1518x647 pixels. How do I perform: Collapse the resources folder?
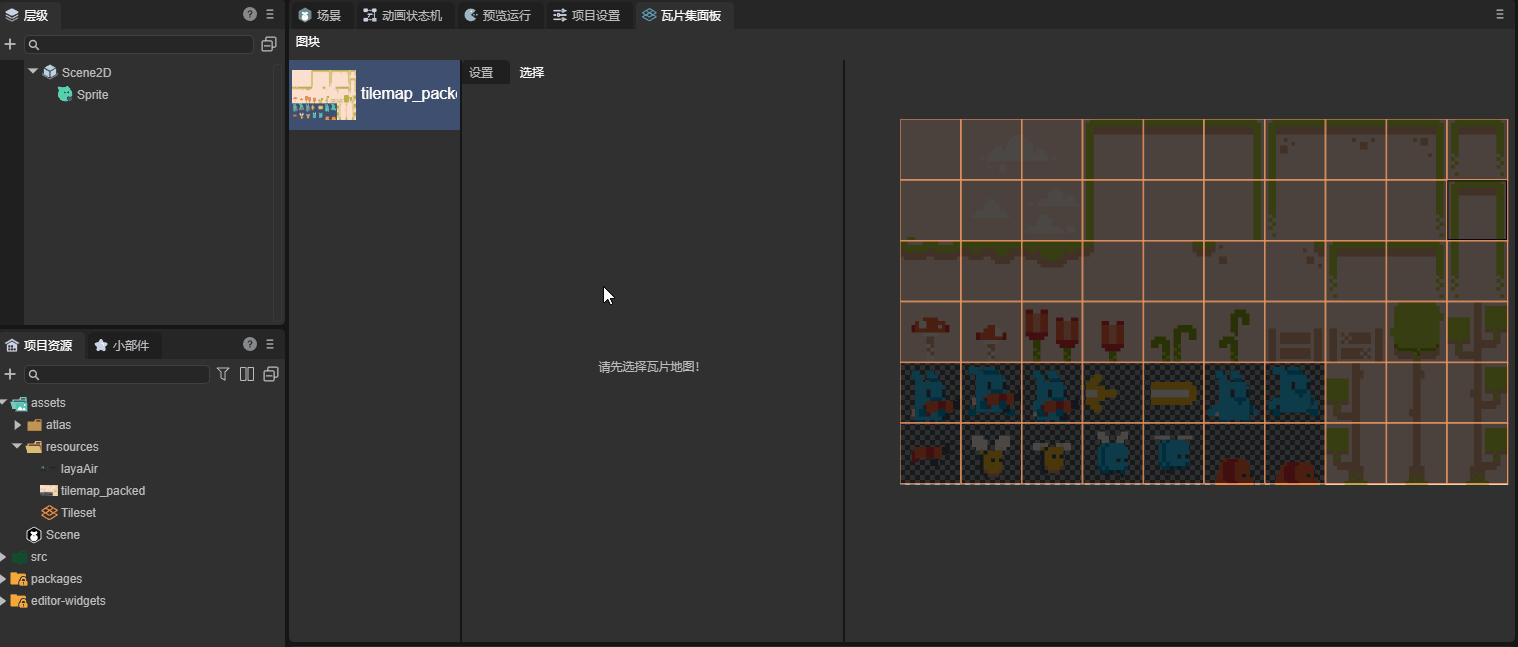[18, 447]
